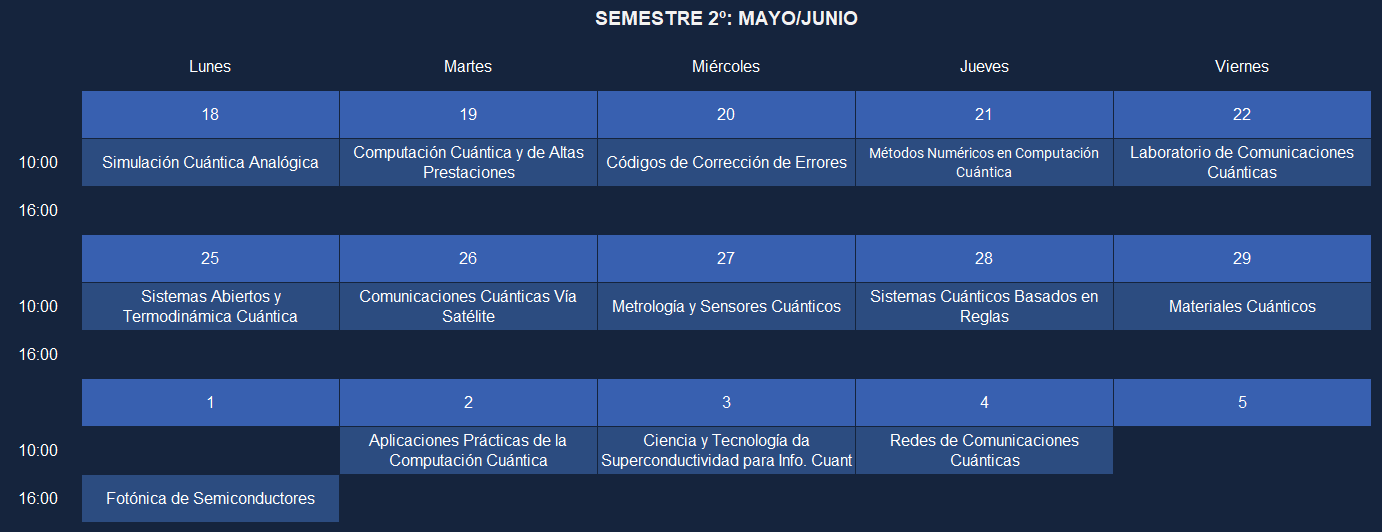Click the day 29 date cell
This screenshot has width=1382, height=532.
tap(1242, 258)
